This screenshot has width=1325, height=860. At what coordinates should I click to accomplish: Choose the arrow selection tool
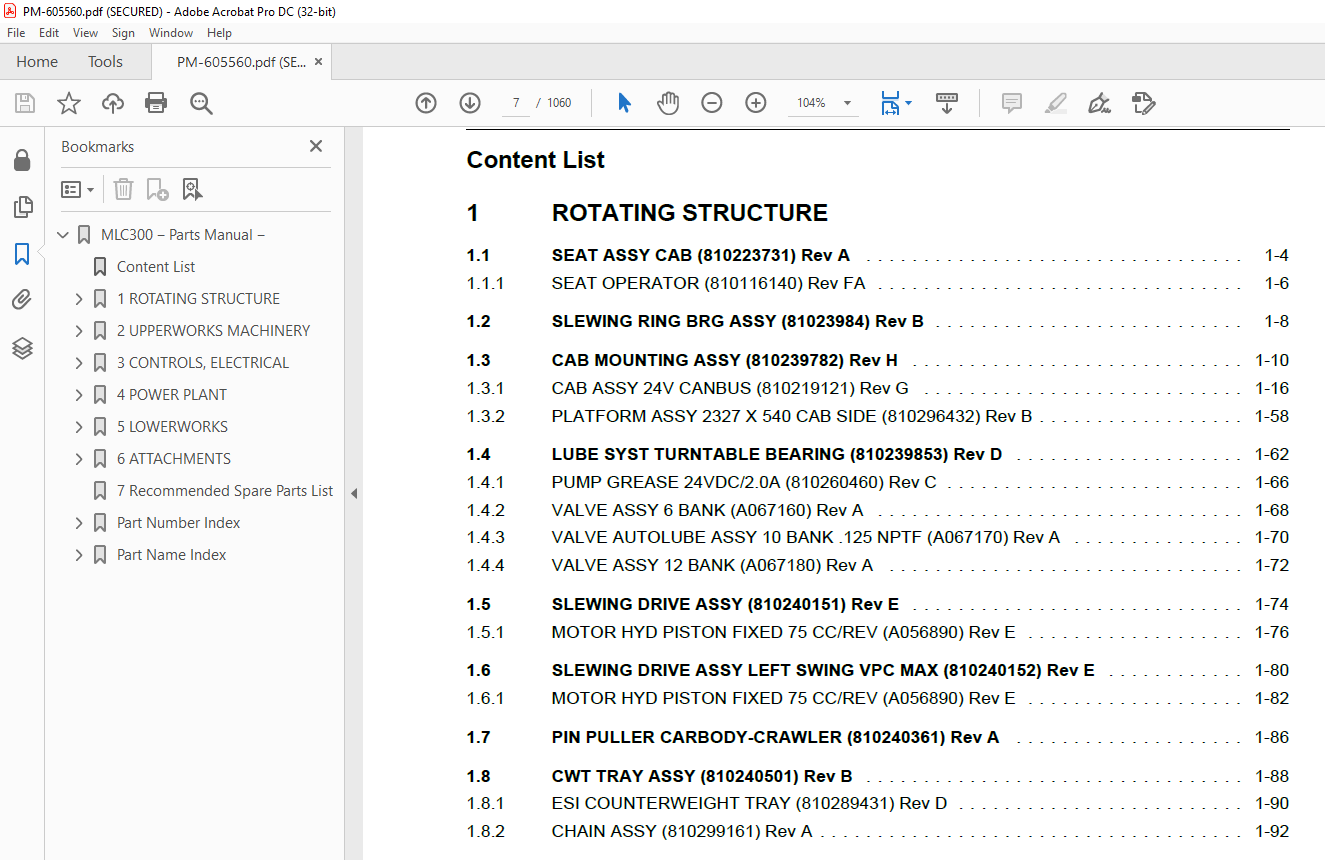pos(625,103)
